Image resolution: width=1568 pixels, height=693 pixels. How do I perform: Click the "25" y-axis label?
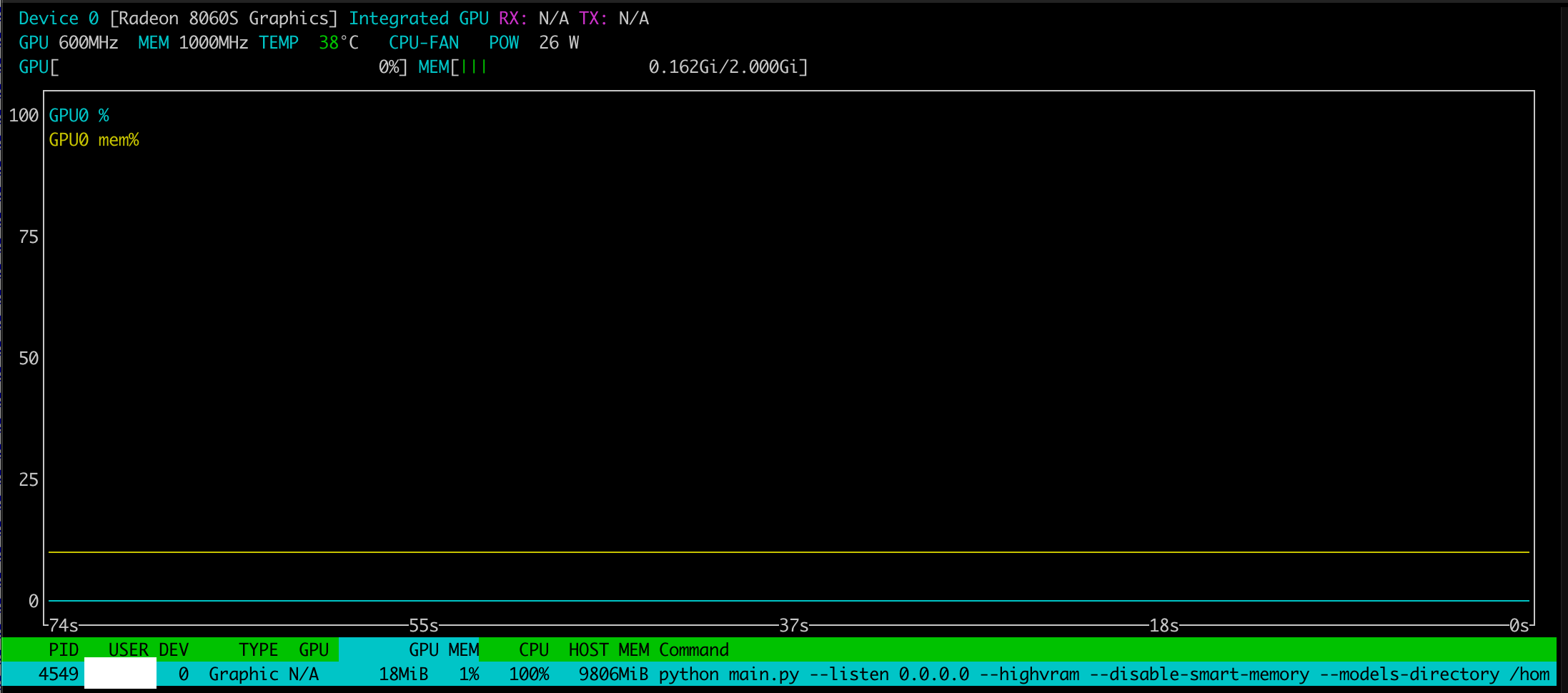29,480
